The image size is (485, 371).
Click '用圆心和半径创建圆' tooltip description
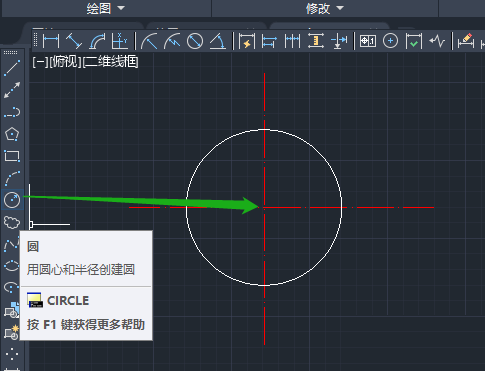pos(81,269)
